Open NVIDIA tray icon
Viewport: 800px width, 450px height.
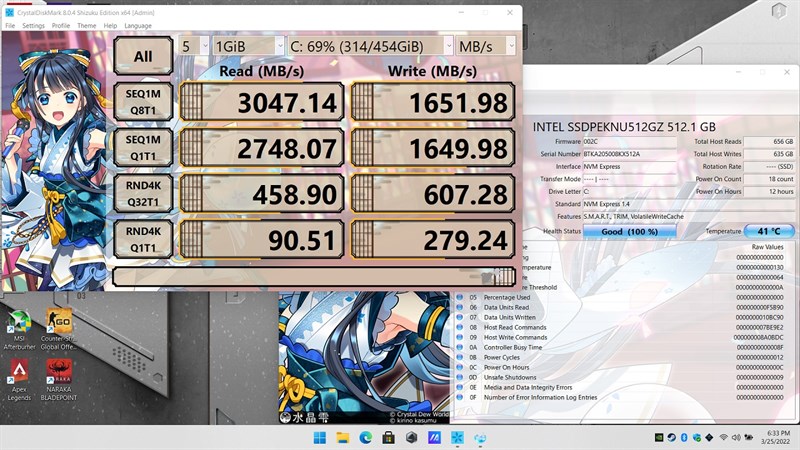click(659, 438)
